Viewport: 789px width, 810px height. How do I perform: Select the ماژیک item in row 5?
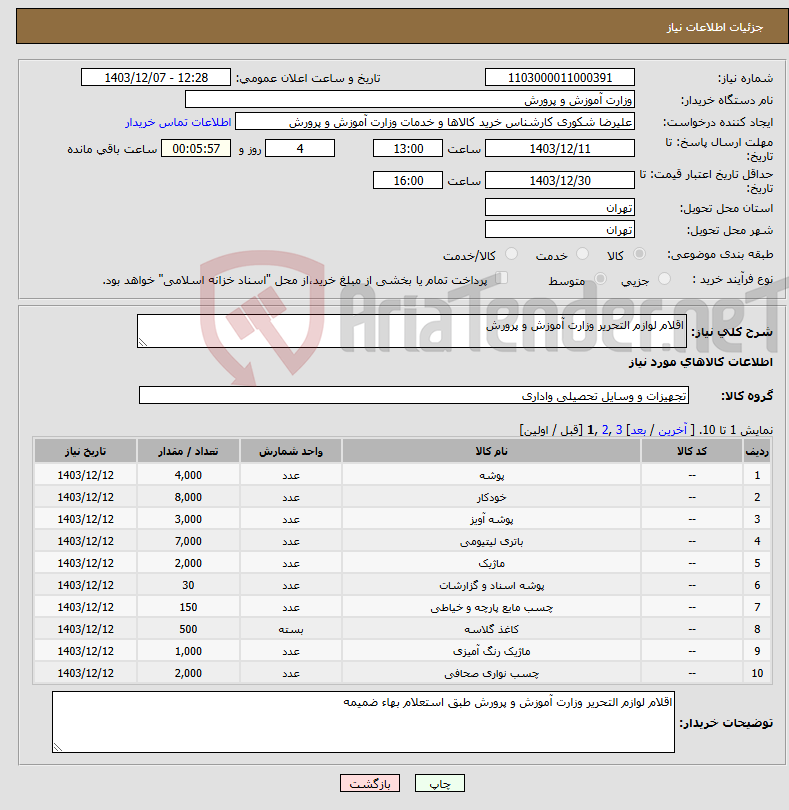tap(403, 563)
